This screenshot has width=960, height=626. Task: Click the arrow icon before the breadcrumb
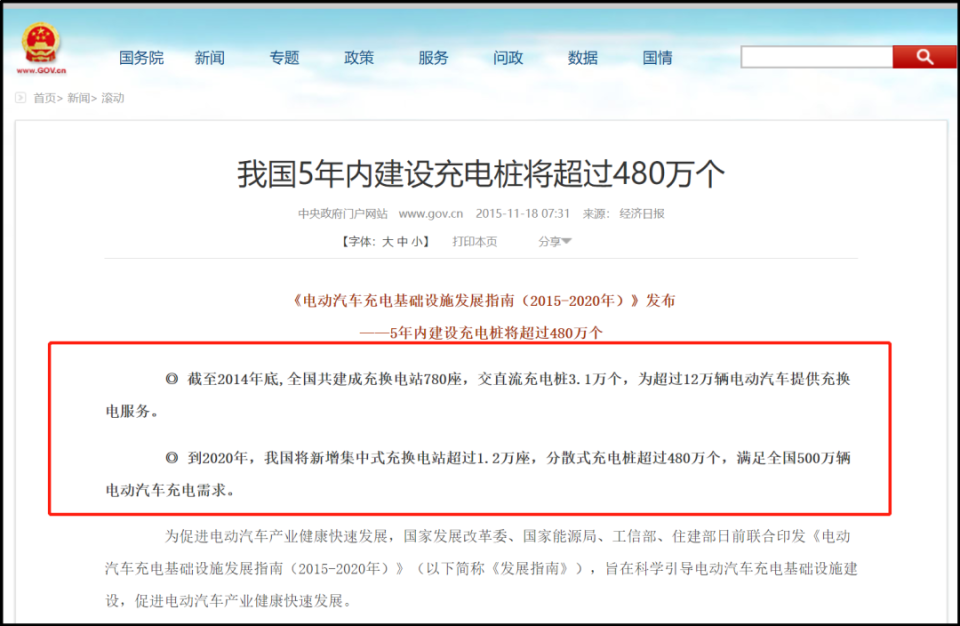[x=20, y=97]
